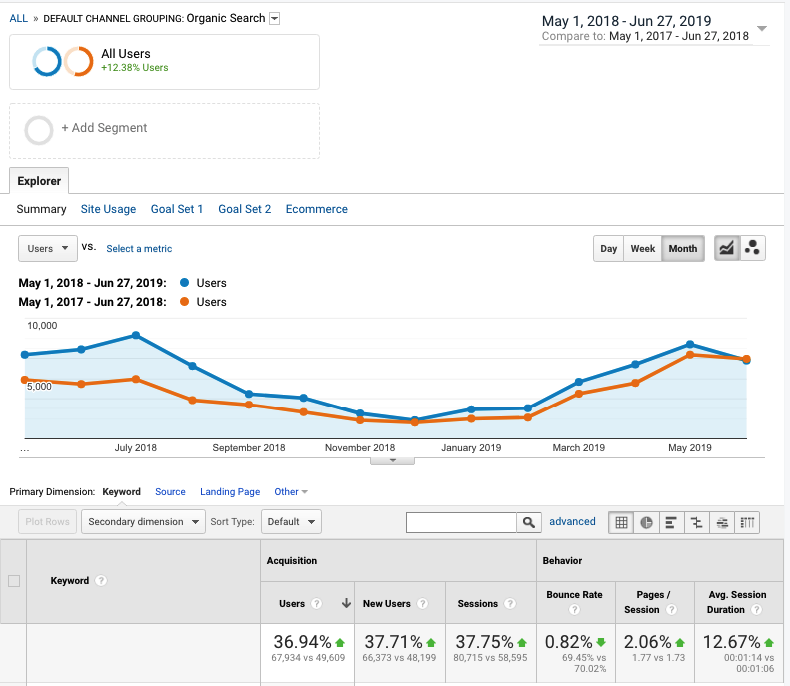Image resolution: width=790 pixels, height=686 pixels.
Task: Switch to motion chart view icon
Action: pos(753,248)
